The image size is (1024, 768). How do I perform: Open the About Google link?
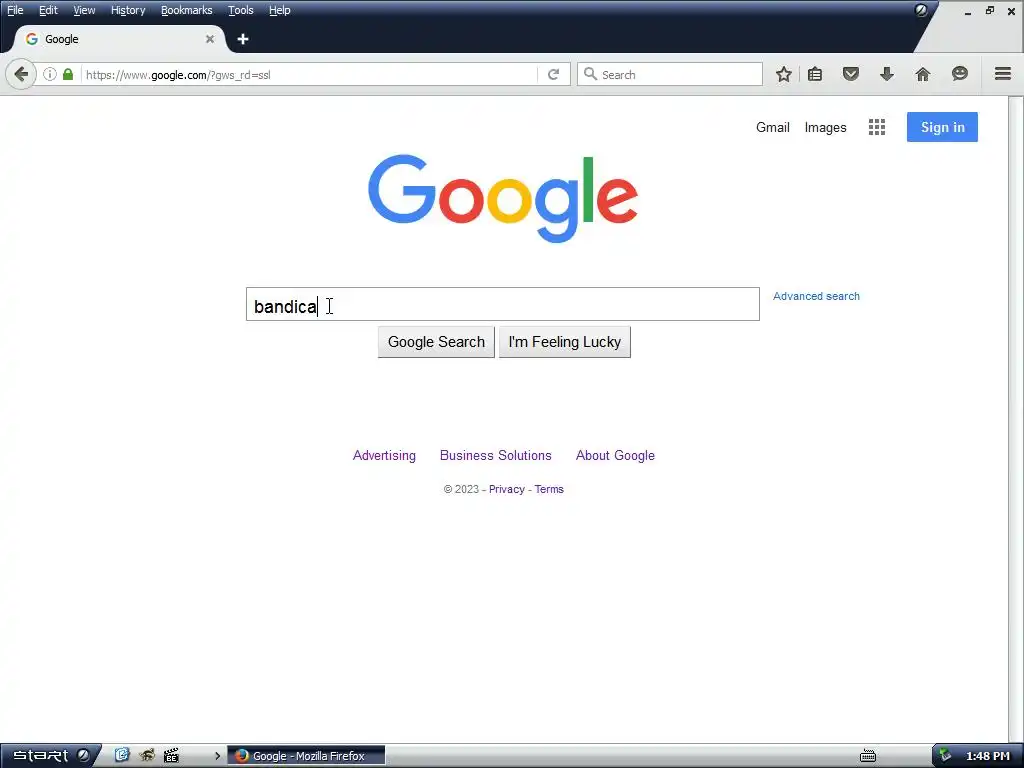click(x=615, y=455)
